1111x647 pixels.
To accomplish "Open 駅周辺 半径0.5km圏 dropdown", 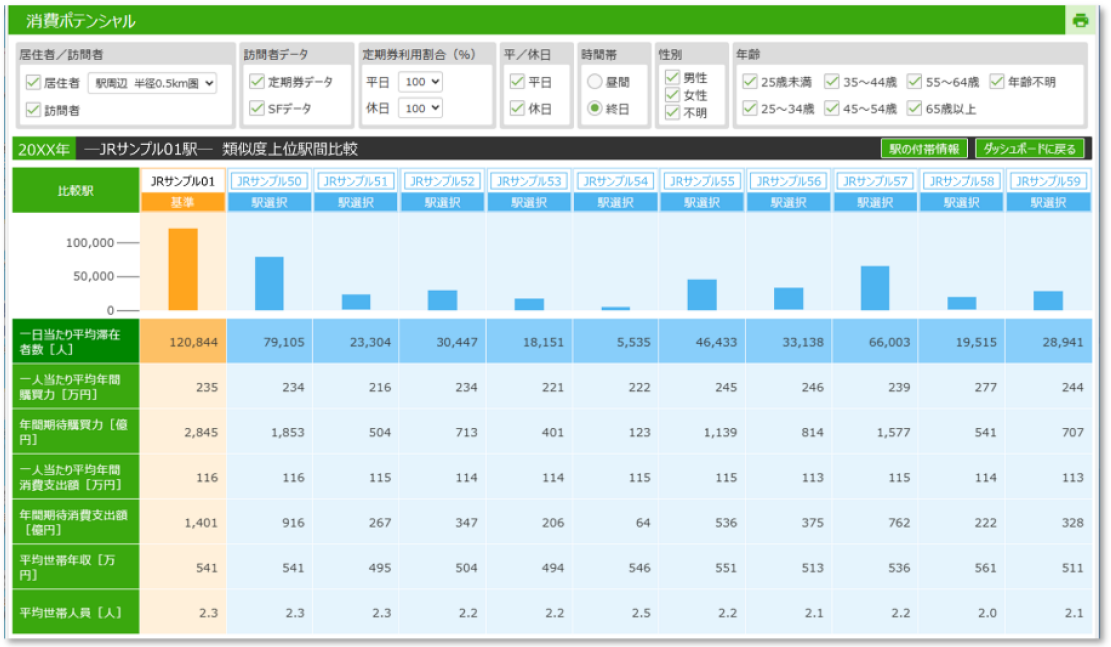I will coord(152,83).
